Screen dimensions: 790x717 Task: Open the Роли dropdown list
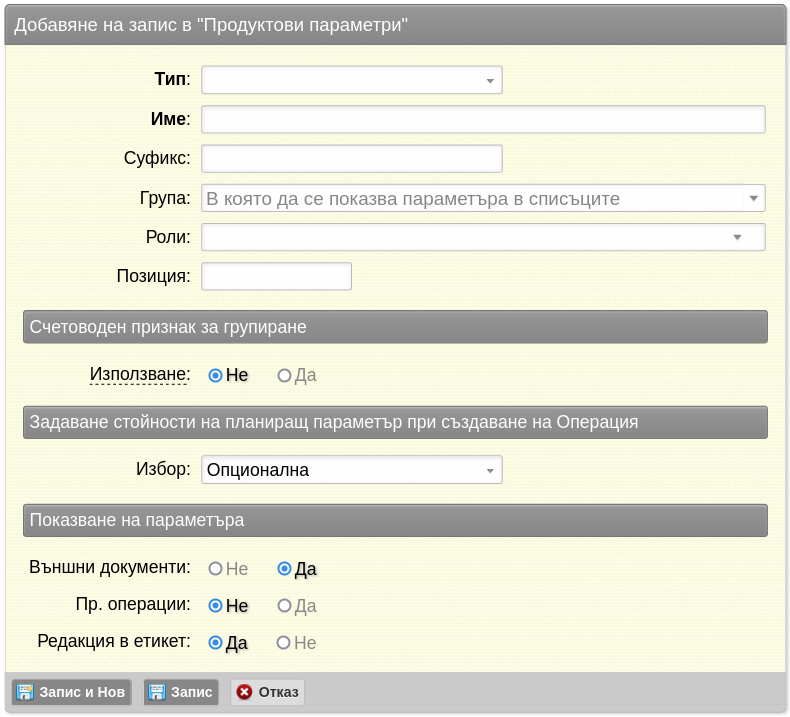pyautogui.click(x=483, y=237)
